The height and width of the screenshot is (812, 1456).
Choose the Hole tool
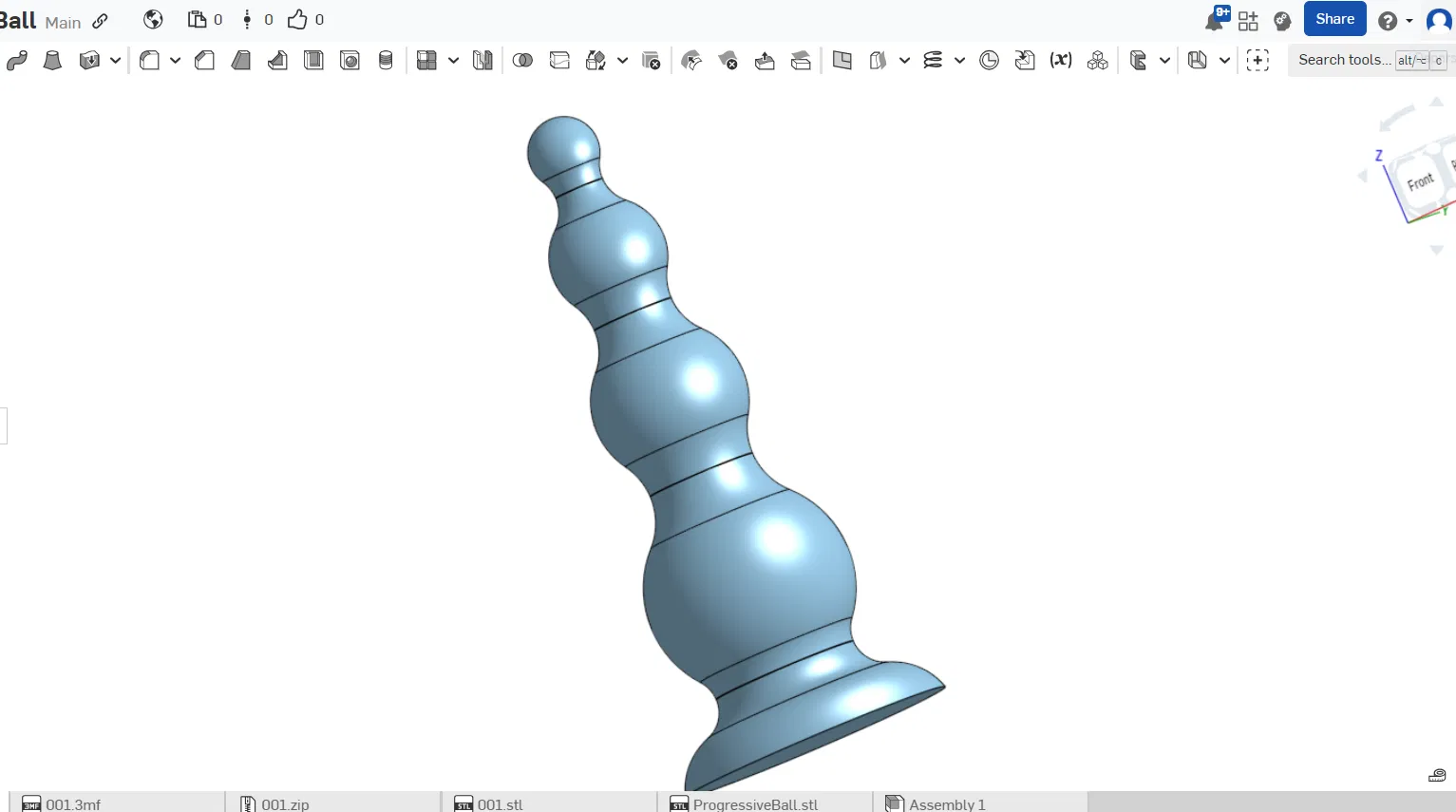point(350,61)
